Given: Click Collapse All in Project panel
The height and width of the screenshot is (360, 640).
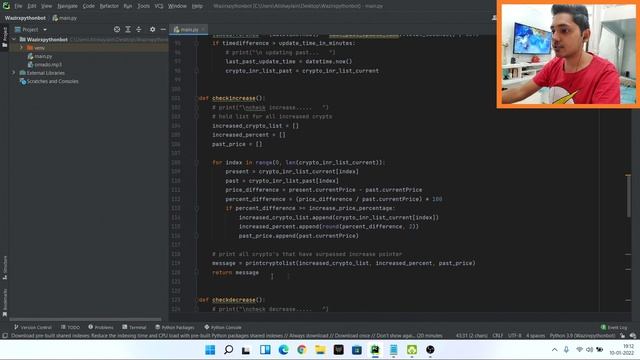Looking at the screenshot, I should [x=139, y=29].
